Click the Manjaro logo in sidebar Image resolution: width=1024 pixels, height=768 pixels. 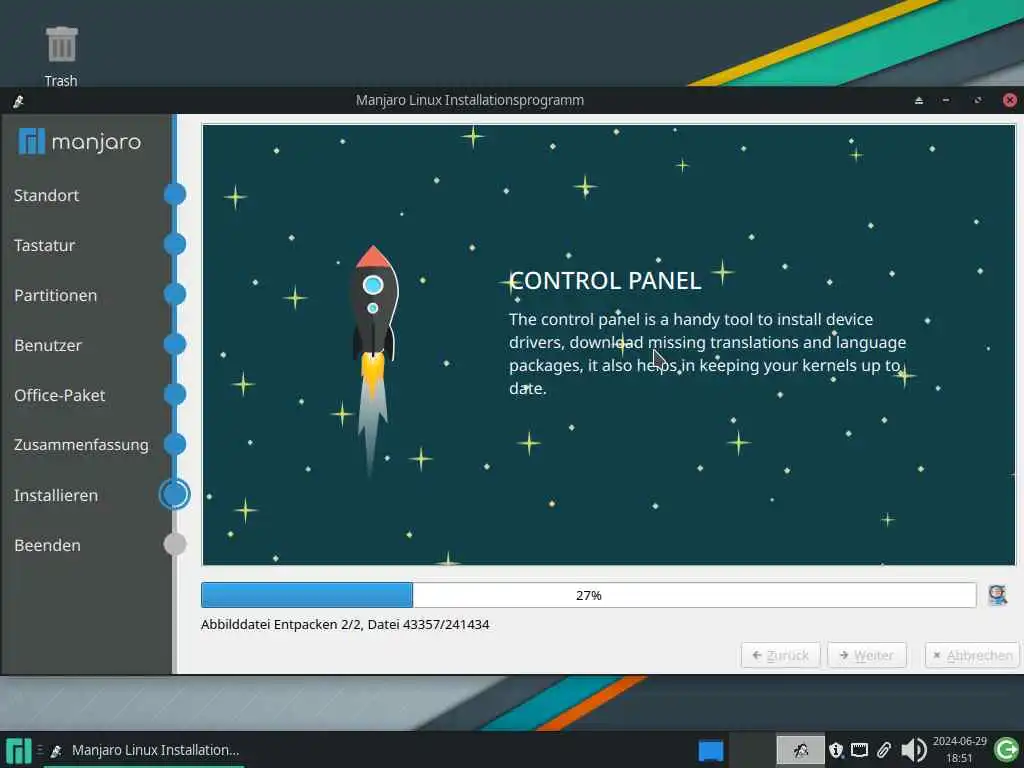[x=80, y=142]
